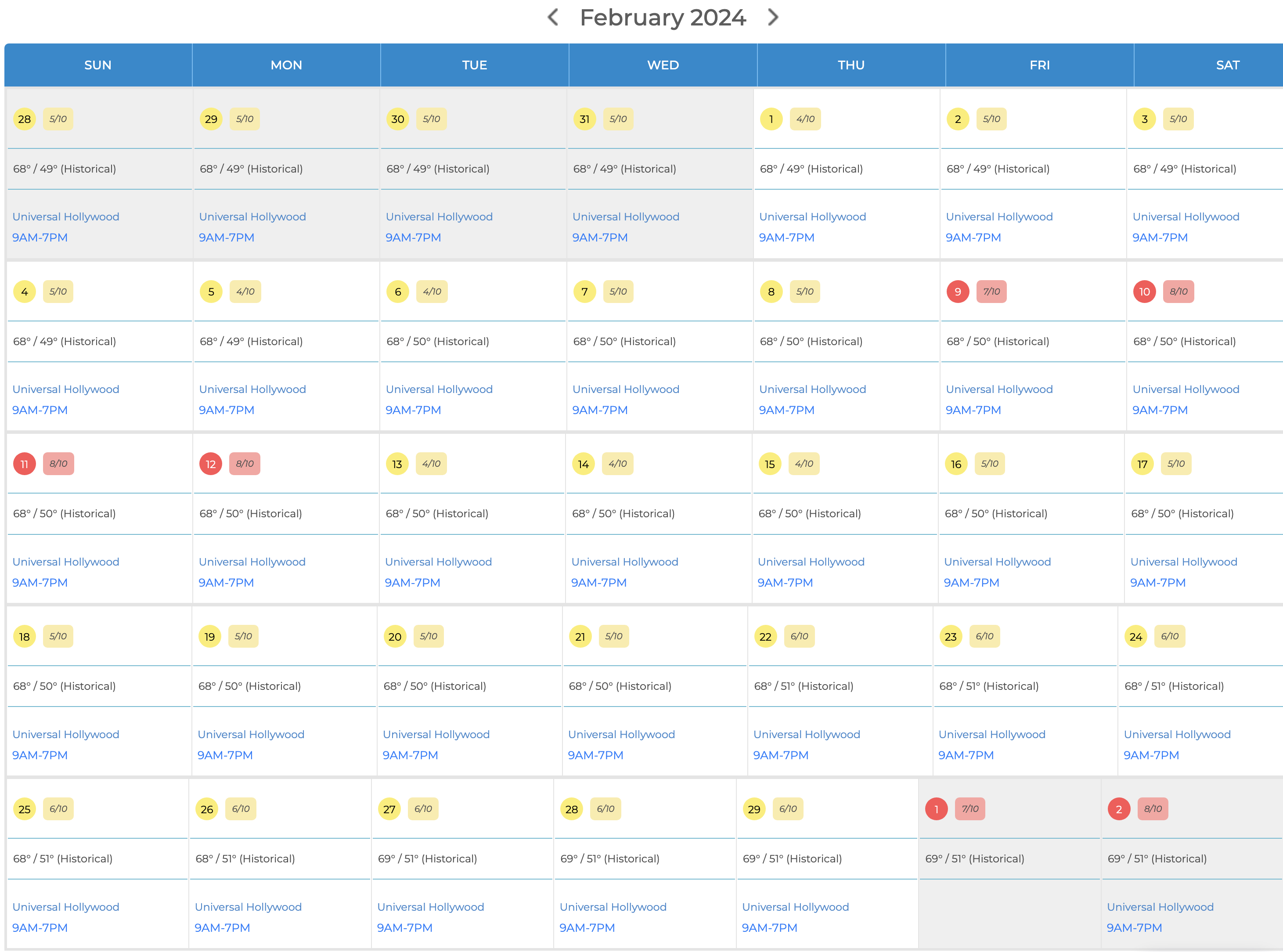Click yellow date circle for February 14

[x=583, y=464]
